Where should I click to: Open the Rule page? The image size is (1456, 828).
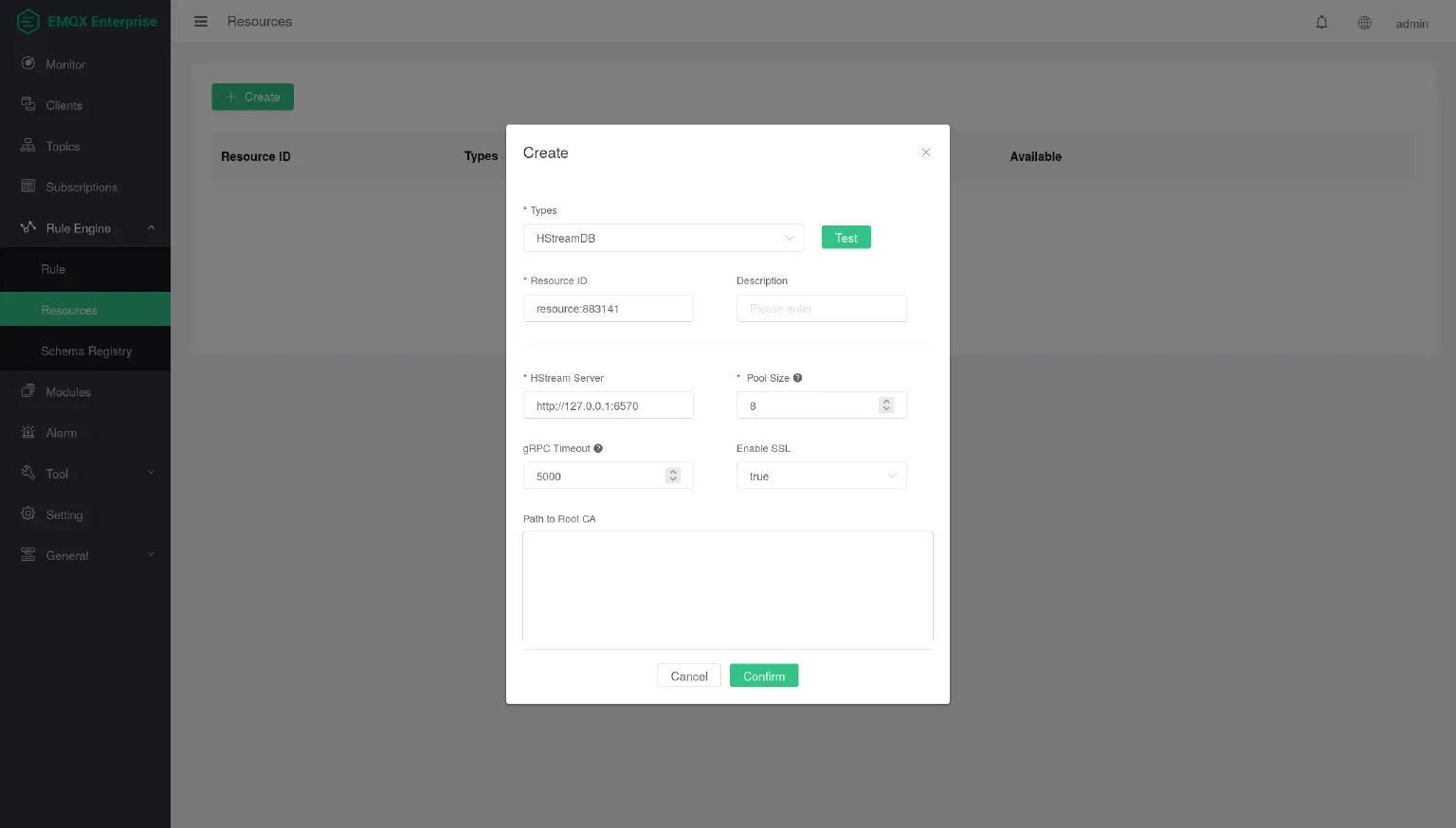[x=53, y=269]
